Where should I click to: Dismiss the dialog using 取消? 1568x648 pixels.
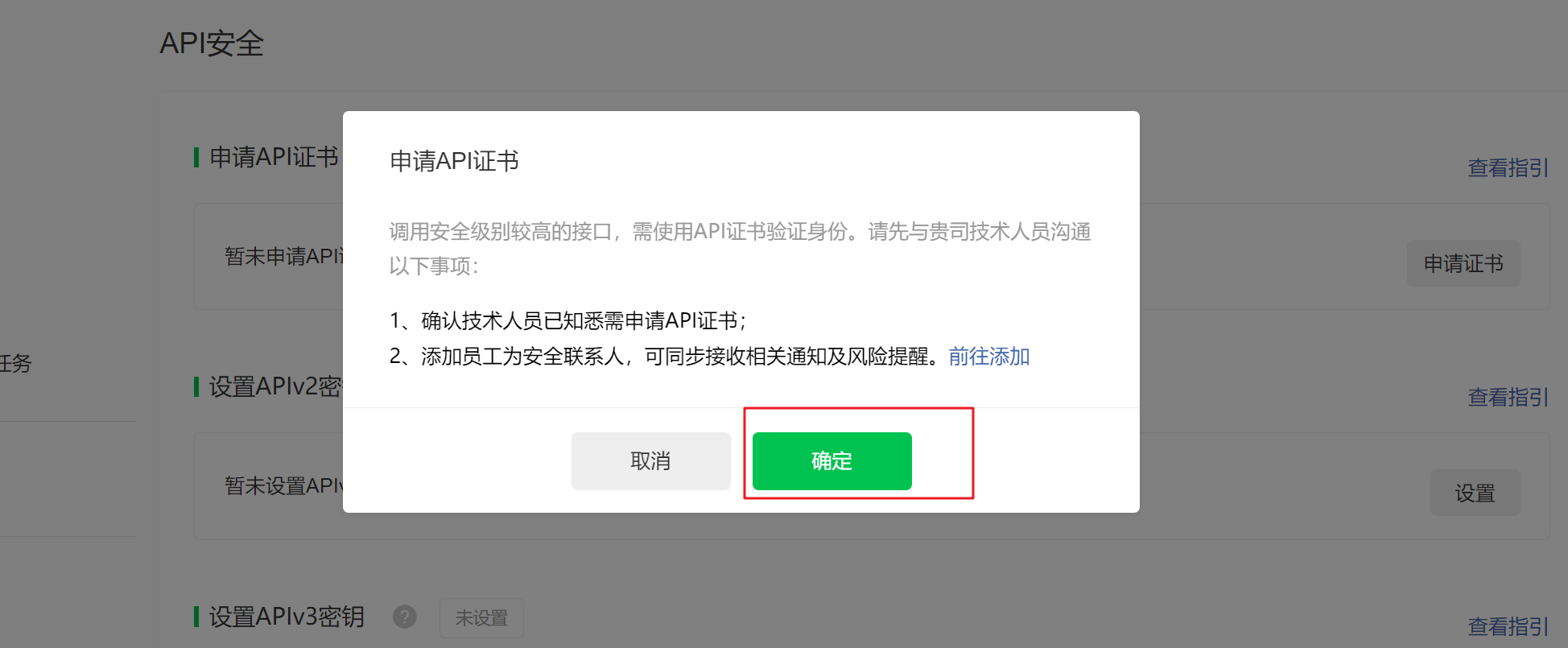(x=650, y=460)
